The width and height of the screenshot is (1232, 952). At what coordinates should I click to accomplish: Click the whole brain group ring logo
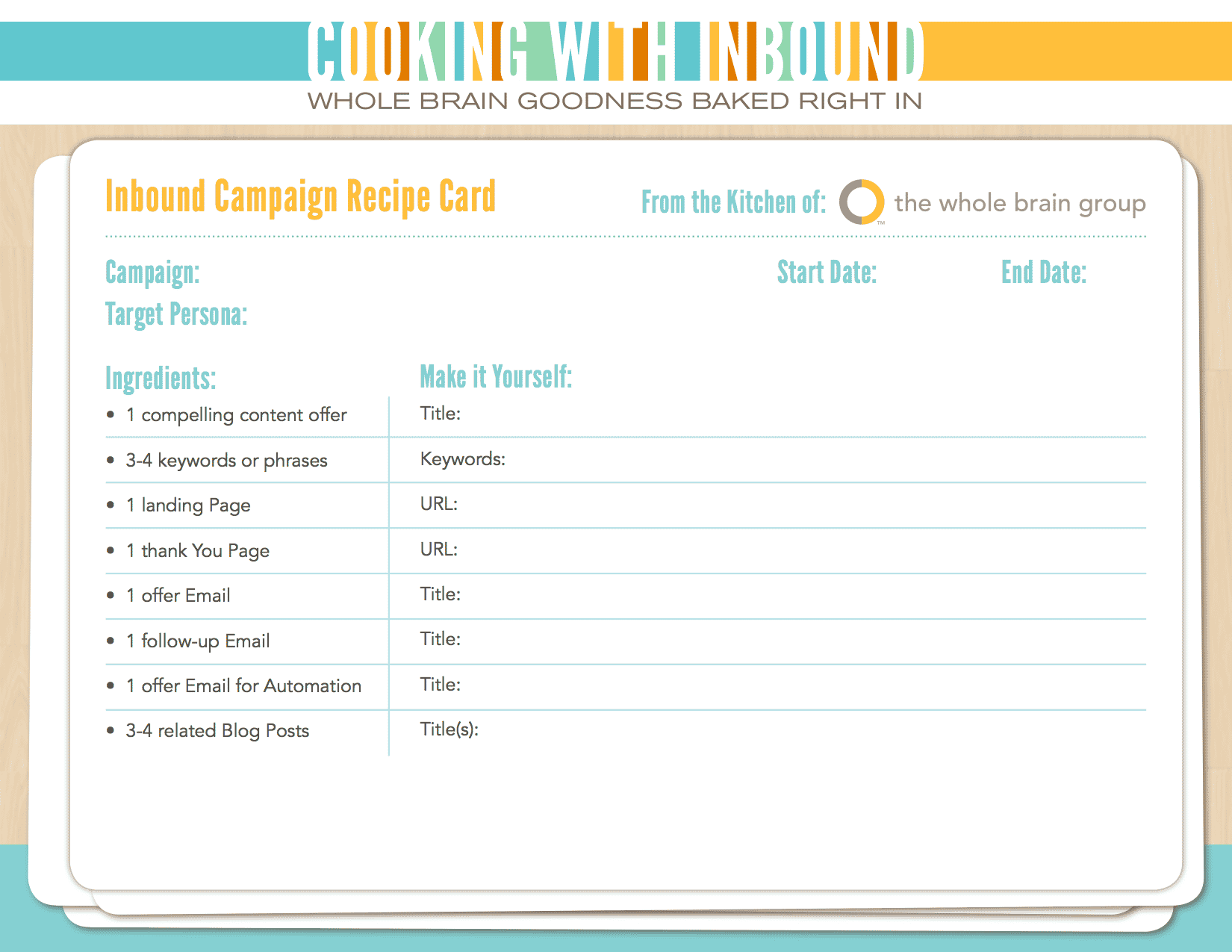pos(862,202)
